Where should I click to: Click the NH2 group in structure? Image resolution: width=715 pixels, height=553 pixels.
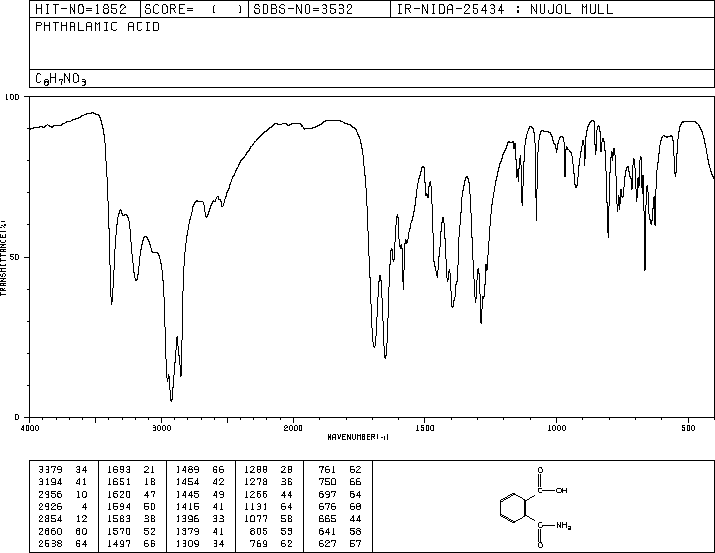pos(564,526)
